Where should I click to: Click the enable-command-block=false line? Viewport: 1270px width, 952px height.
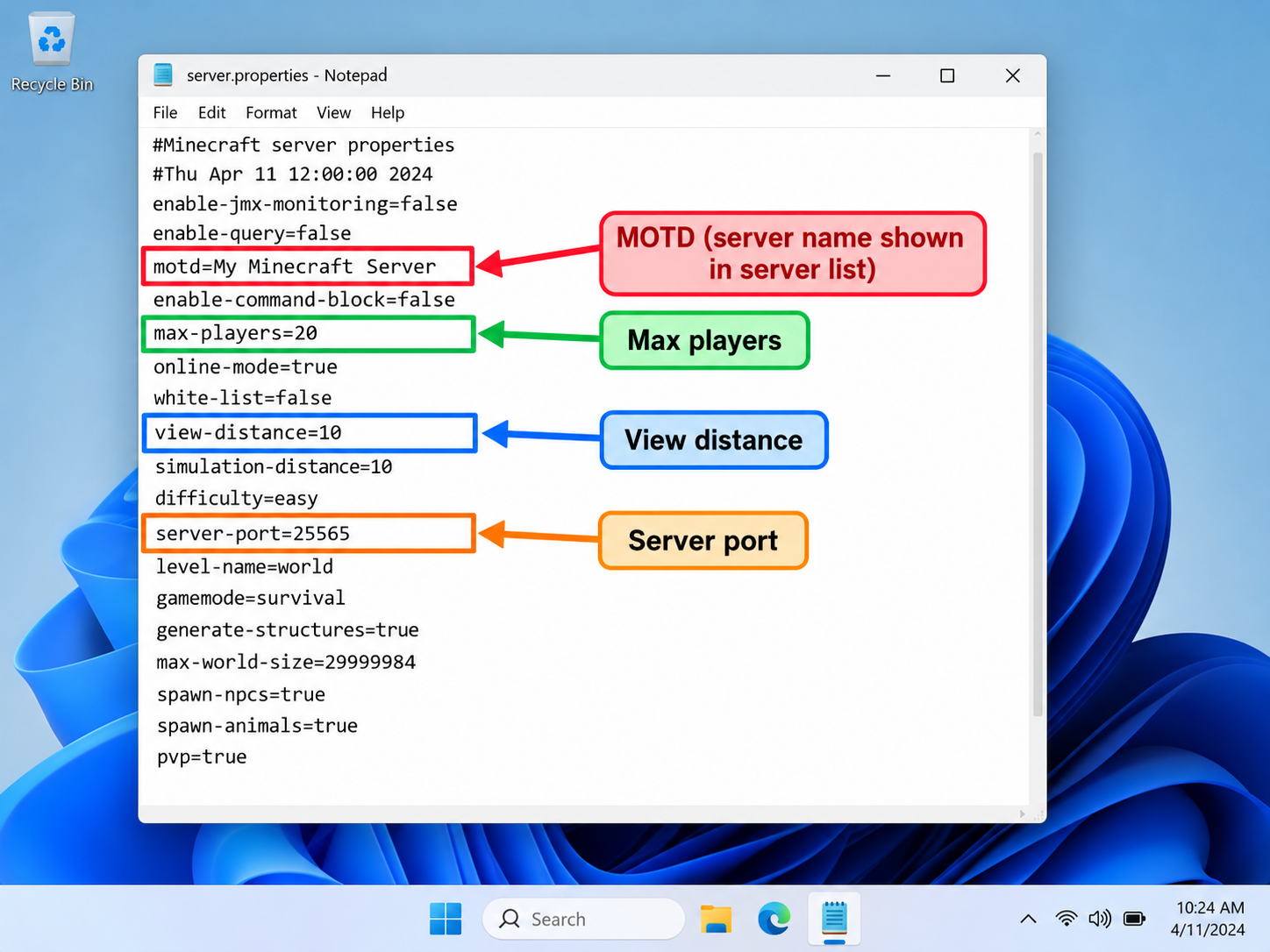click(304, 300)
